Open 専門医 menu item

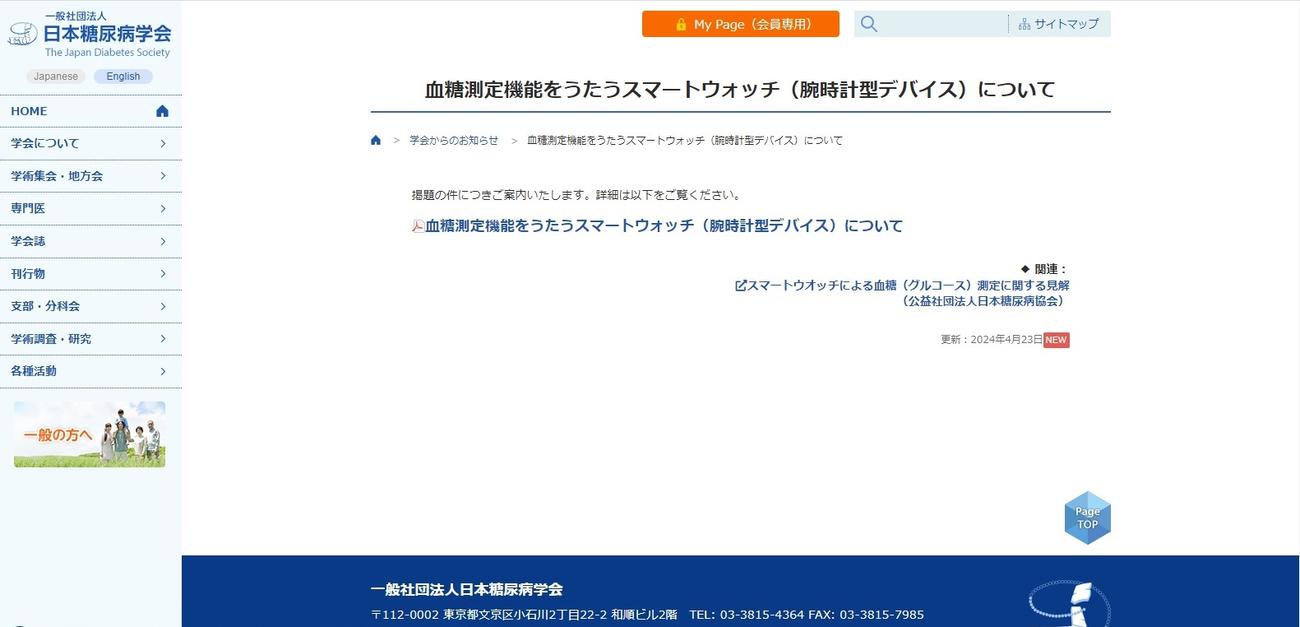91,209
